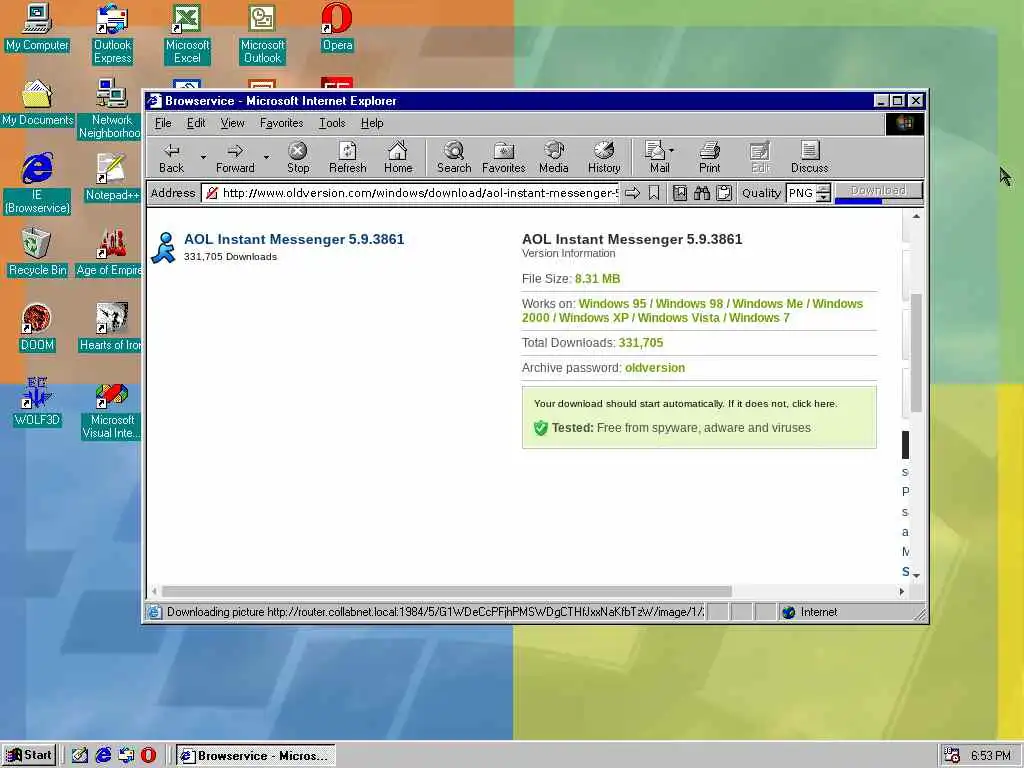Click the Forward navigation button

[x=235, y=158]
